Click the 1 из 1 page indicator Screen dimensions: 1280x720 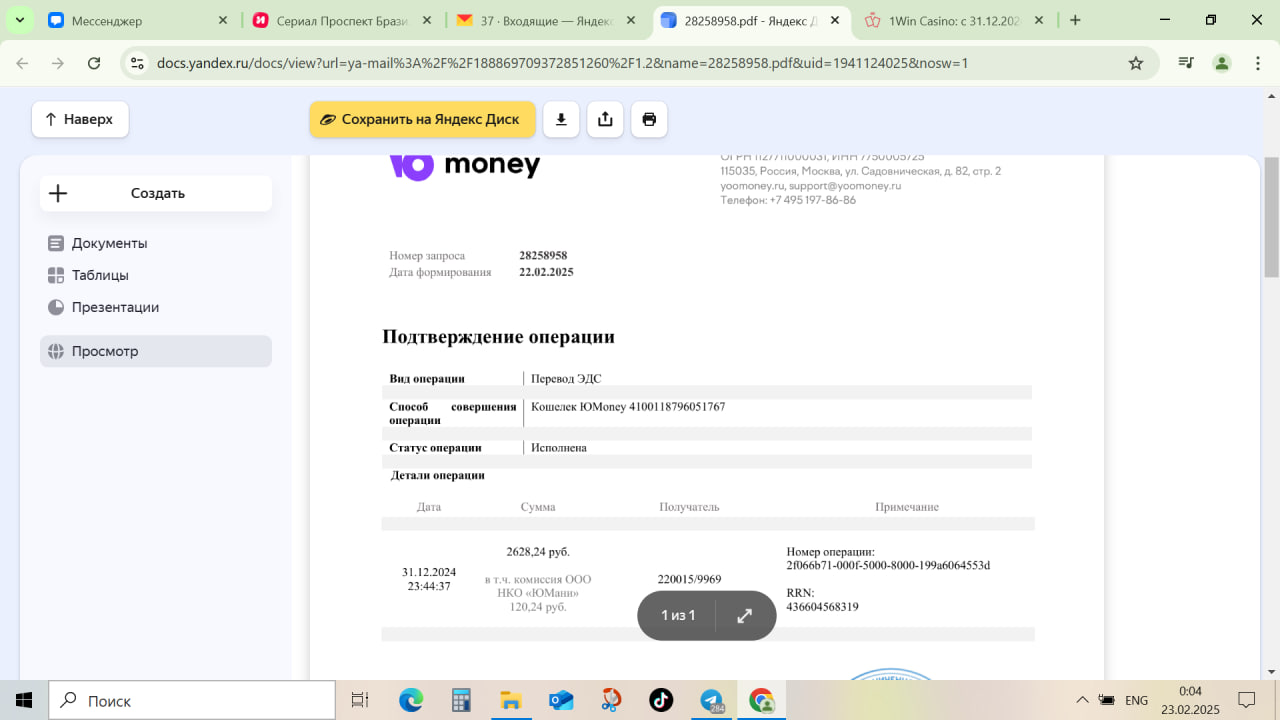(678, 616)
